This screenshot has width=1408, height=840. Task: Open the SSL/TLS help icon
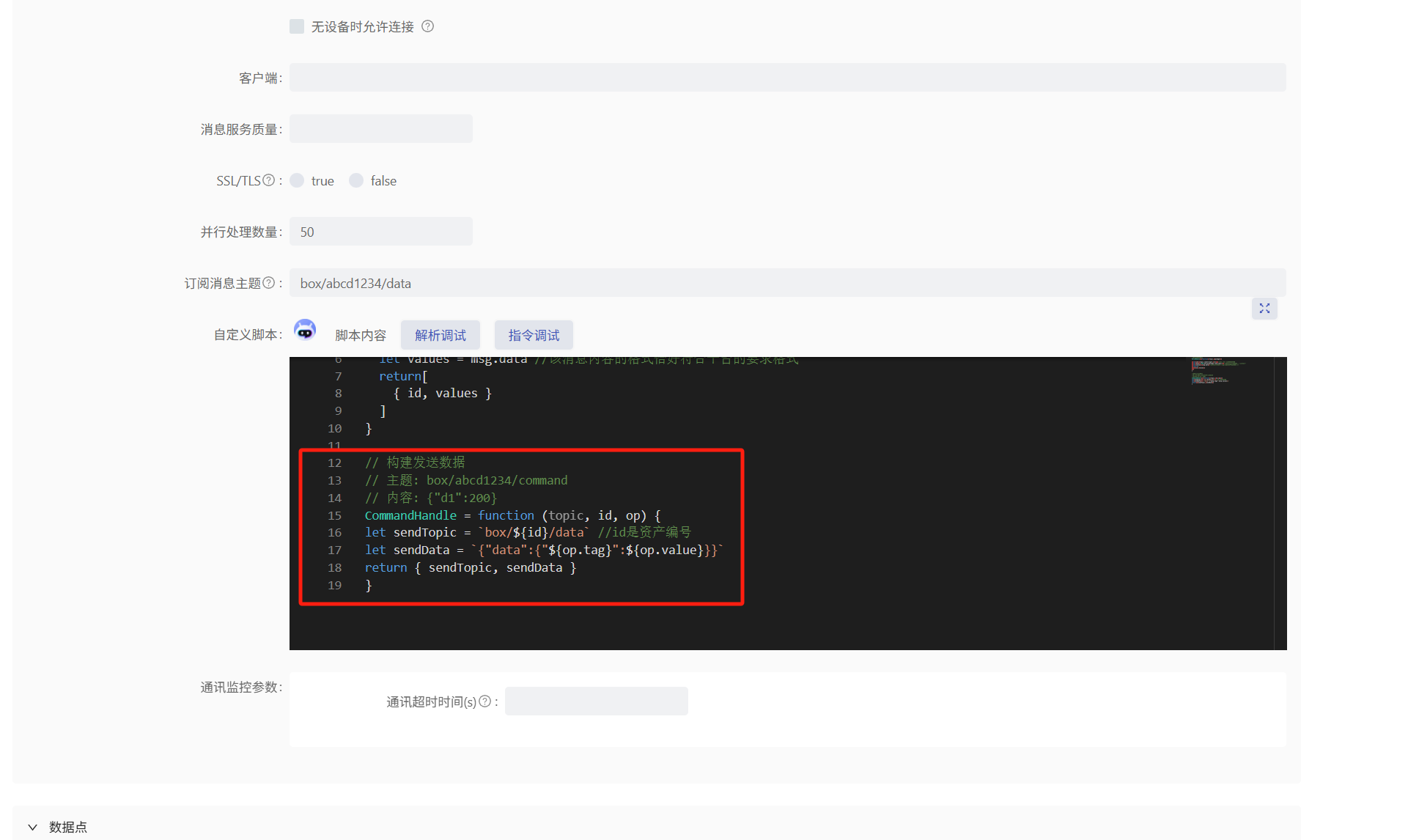(269, 180)
